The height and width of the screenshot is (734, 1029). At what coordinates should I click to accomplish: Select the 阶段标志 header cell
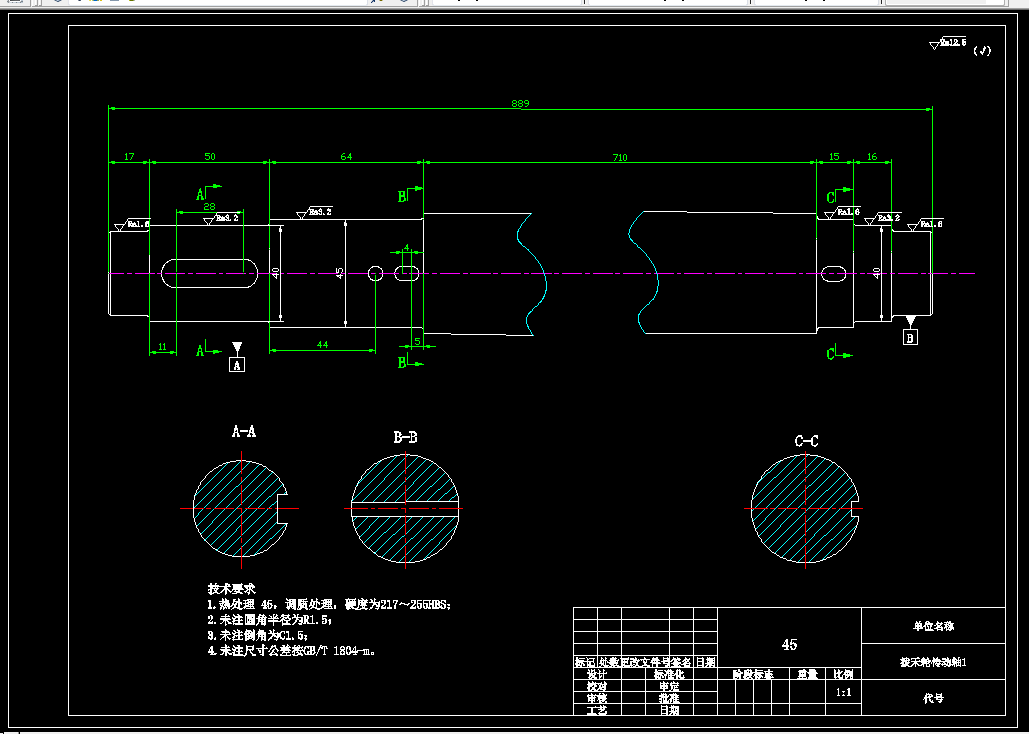[753, 674]
